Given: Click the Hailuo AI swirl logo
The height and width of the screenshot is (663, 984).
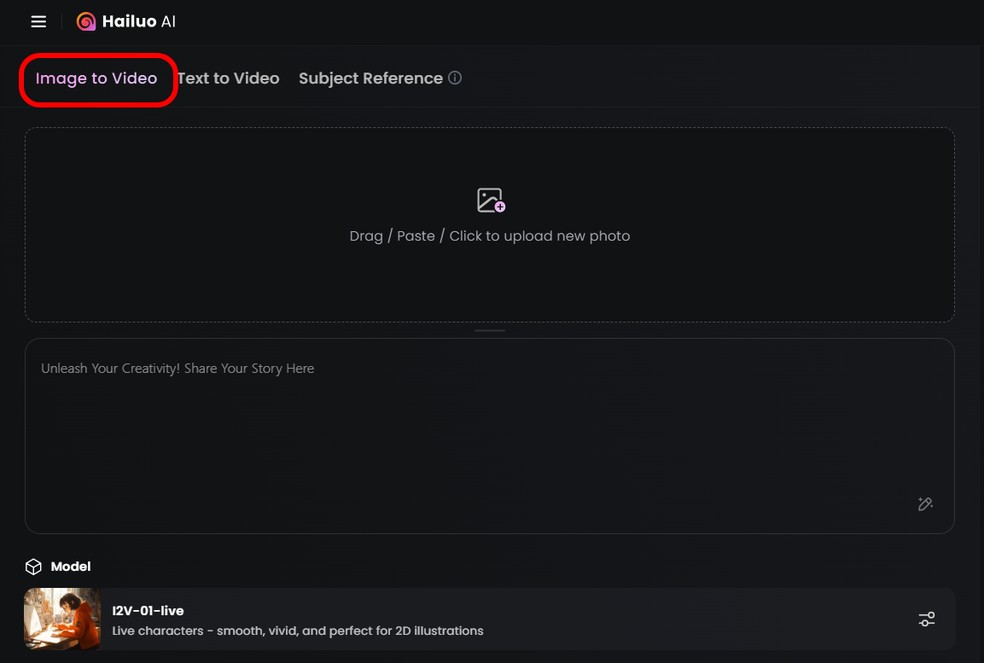Looking at the screenshot, I should (86, 22).
